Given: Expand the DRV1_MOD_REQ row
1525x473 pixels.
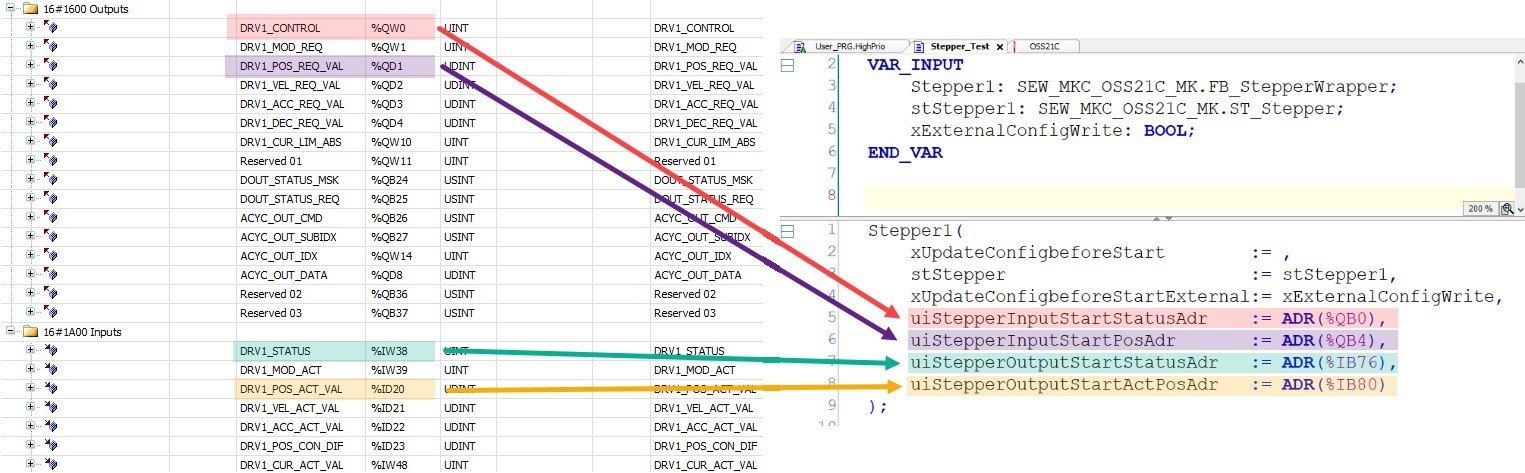Looking at the screenshot, I should click(30, 47).
